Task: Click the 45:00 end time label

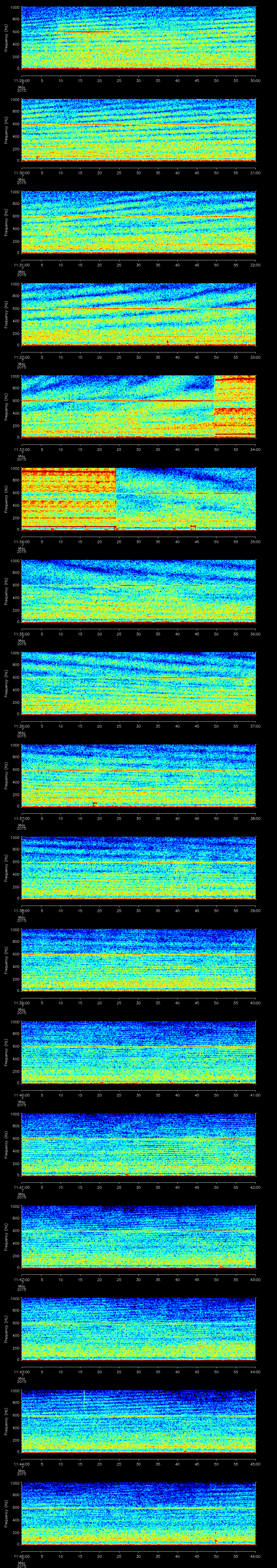Action: pos(255,1464)
